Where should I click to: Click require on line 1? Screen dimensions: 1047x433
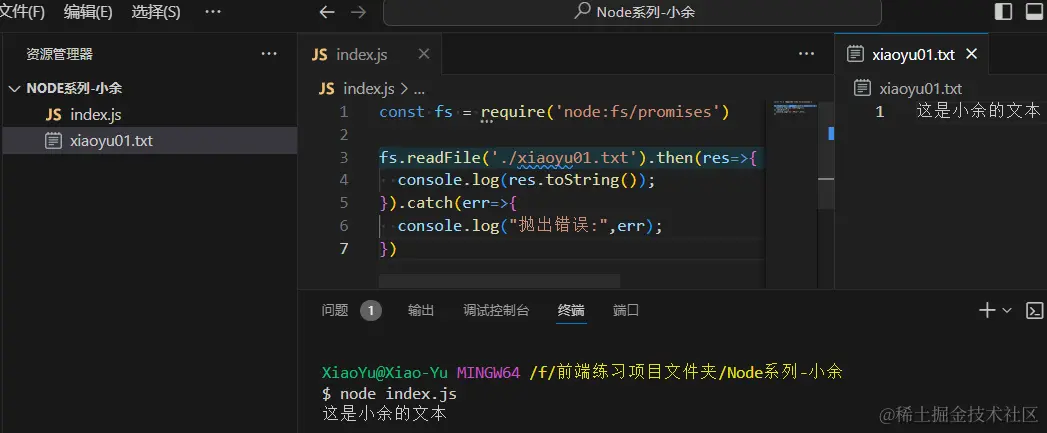tap(513, 112)
